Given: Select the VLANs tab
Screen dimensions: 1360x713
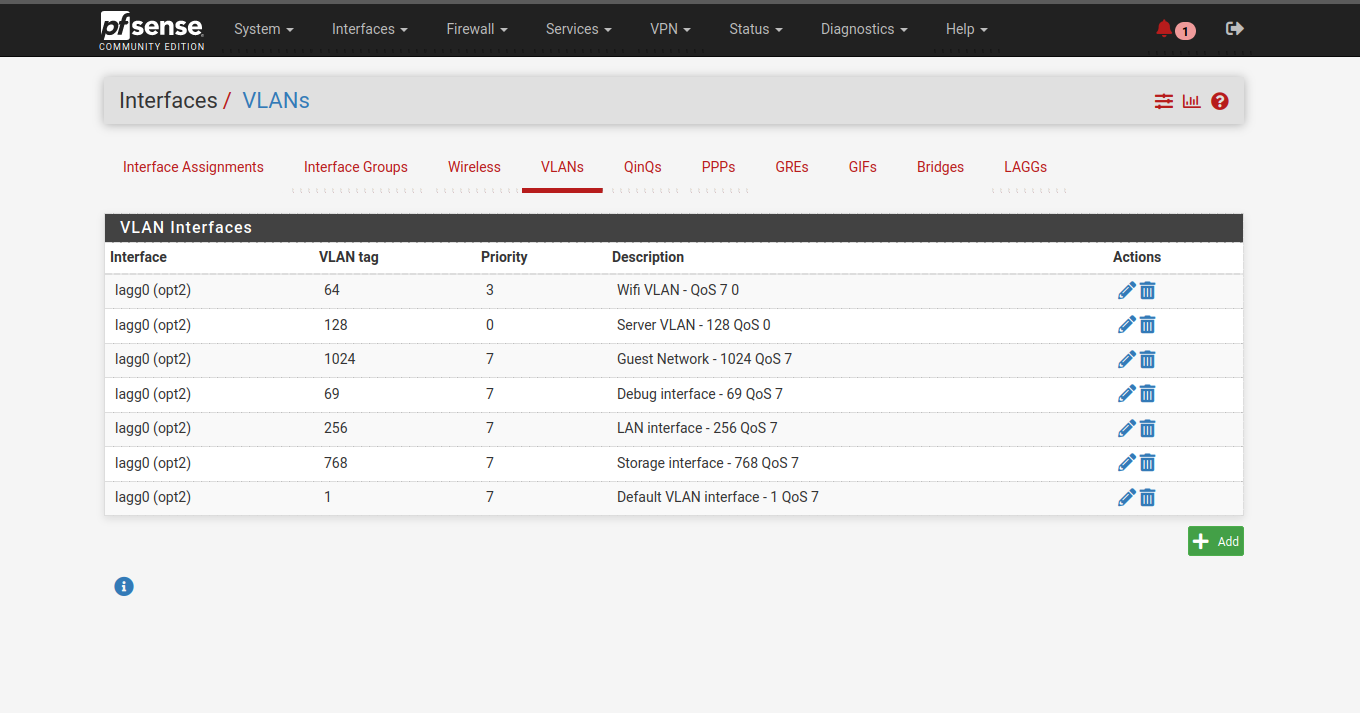Looking at the screenshot, I should tap(562, 167).
